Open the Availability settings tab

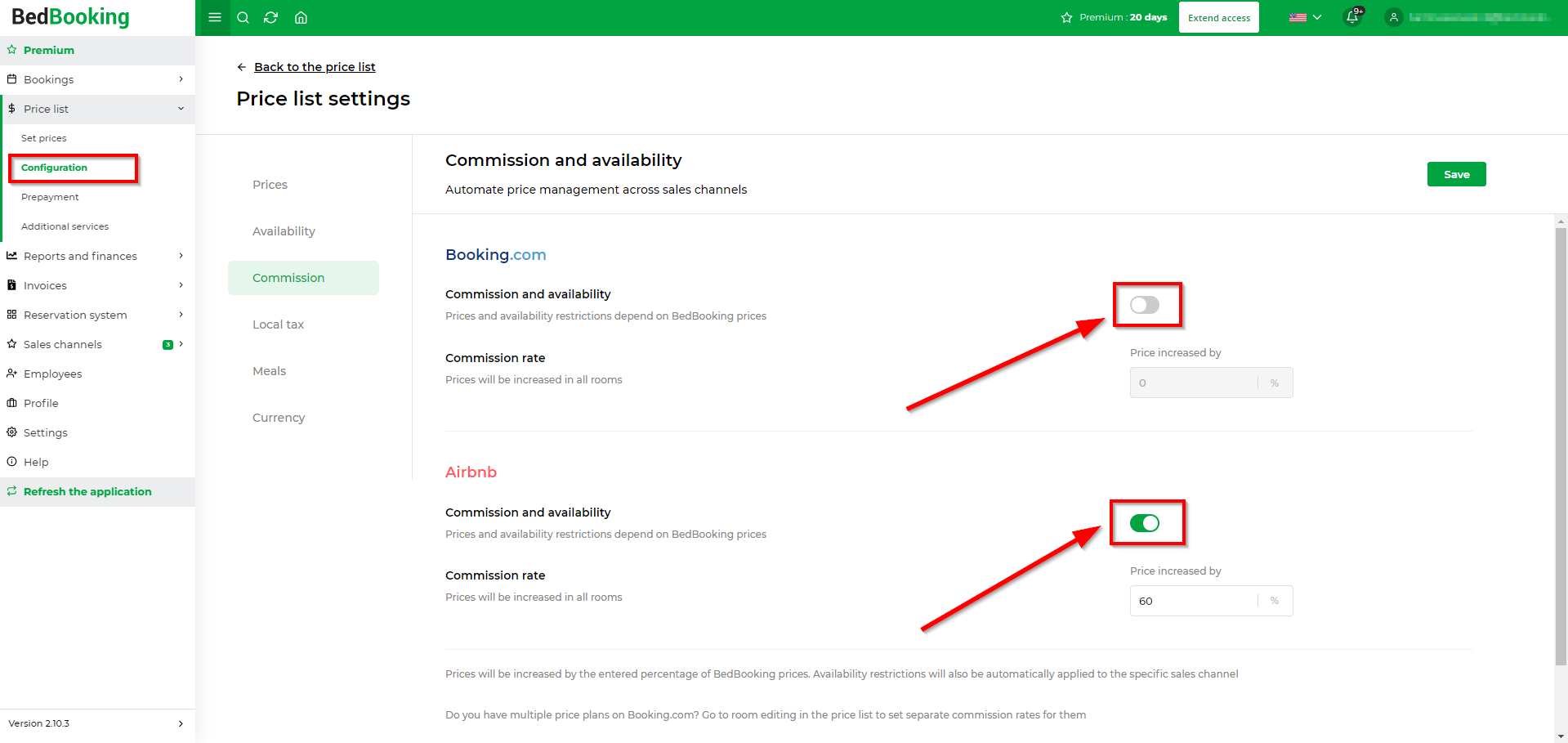pos(303,231)
